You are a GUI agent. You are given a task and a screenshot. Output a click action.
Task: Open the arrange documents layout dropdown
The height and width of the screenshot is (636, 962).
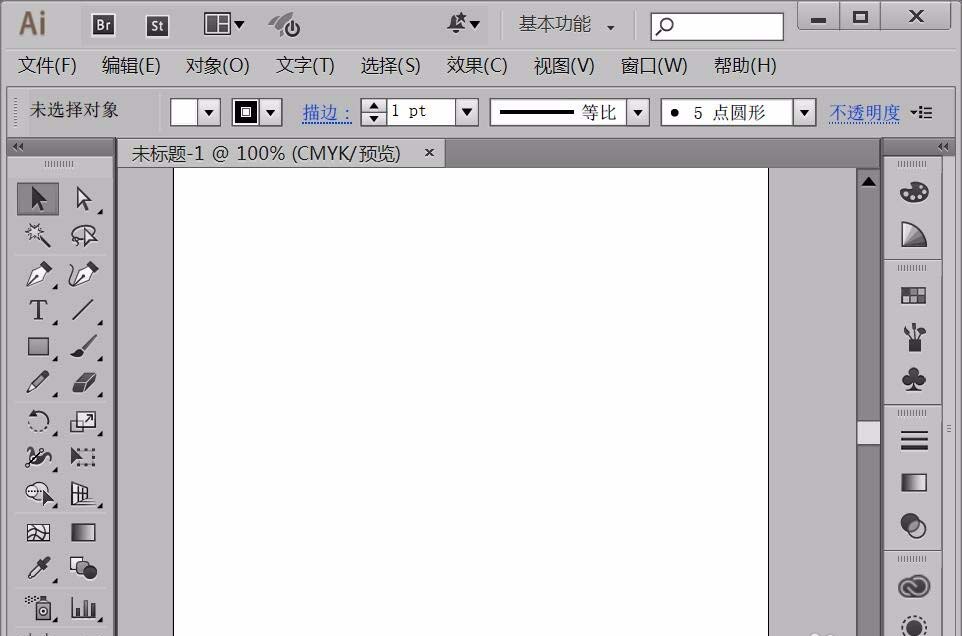pyautogui.click(x=224, y=25)
